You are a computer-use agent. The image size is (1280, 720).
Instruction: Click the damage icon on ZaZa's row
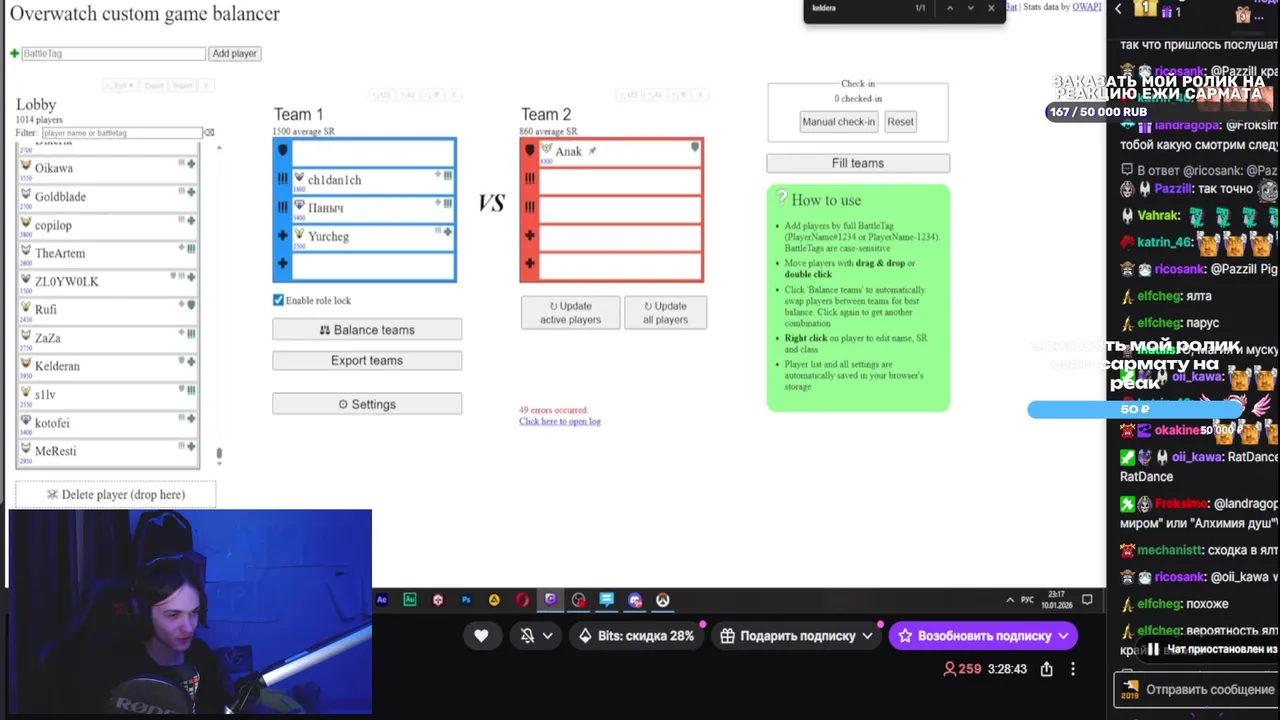[x=191, y=333]
